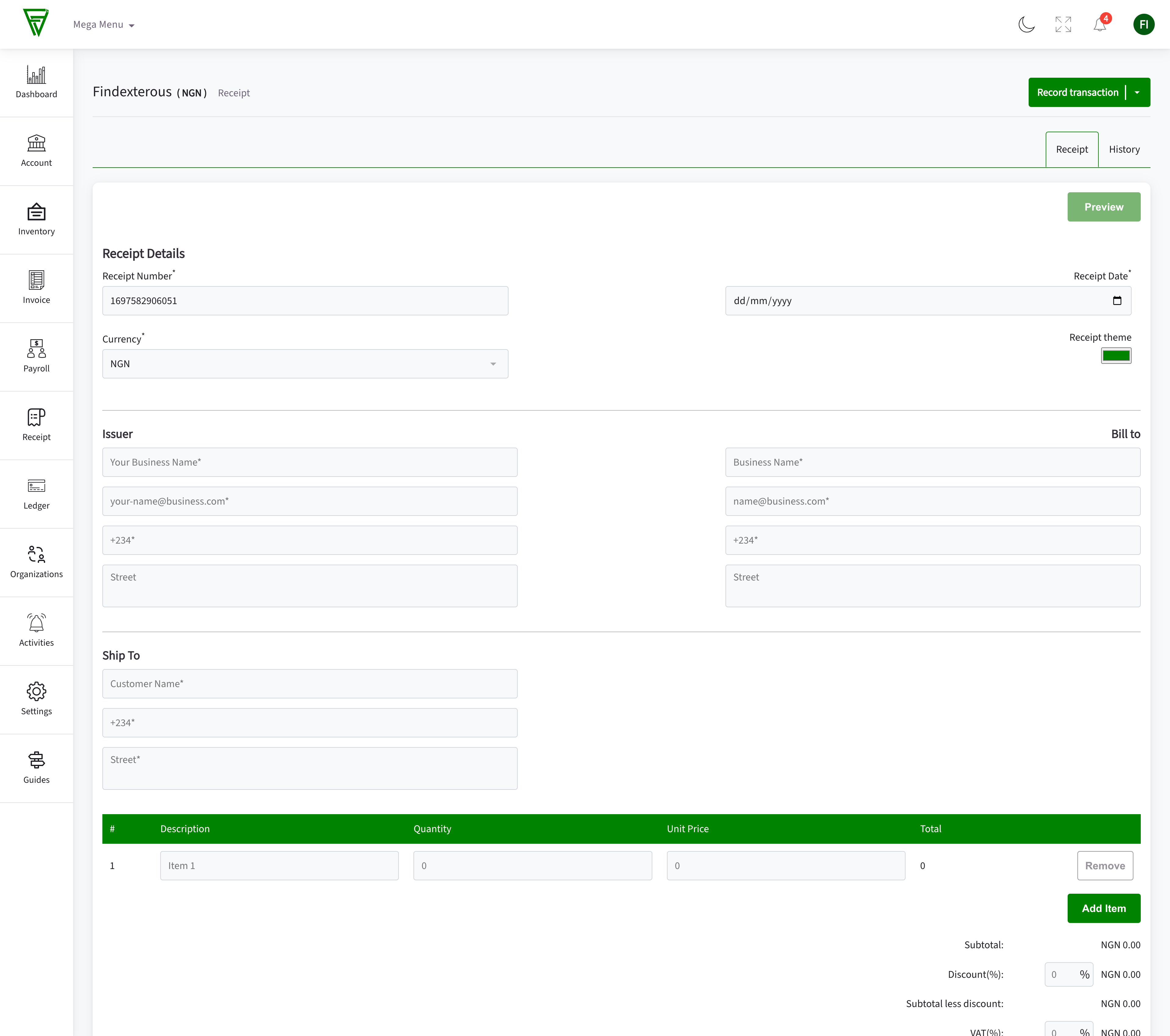Open Settings gear in sidebar

37,699
